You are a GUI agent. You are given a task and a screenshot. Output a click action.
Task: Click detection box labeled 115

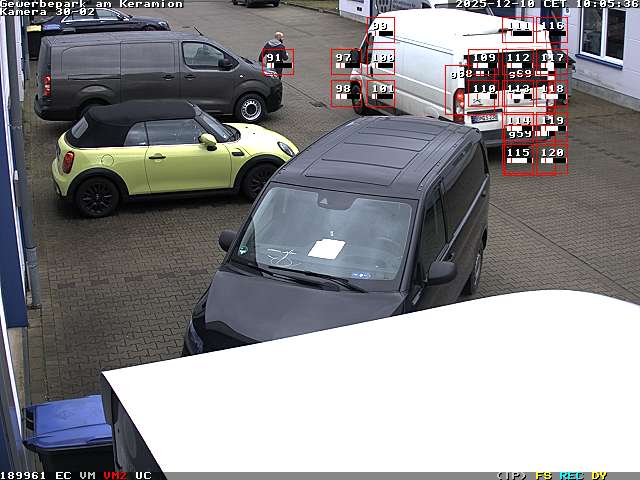518,158
